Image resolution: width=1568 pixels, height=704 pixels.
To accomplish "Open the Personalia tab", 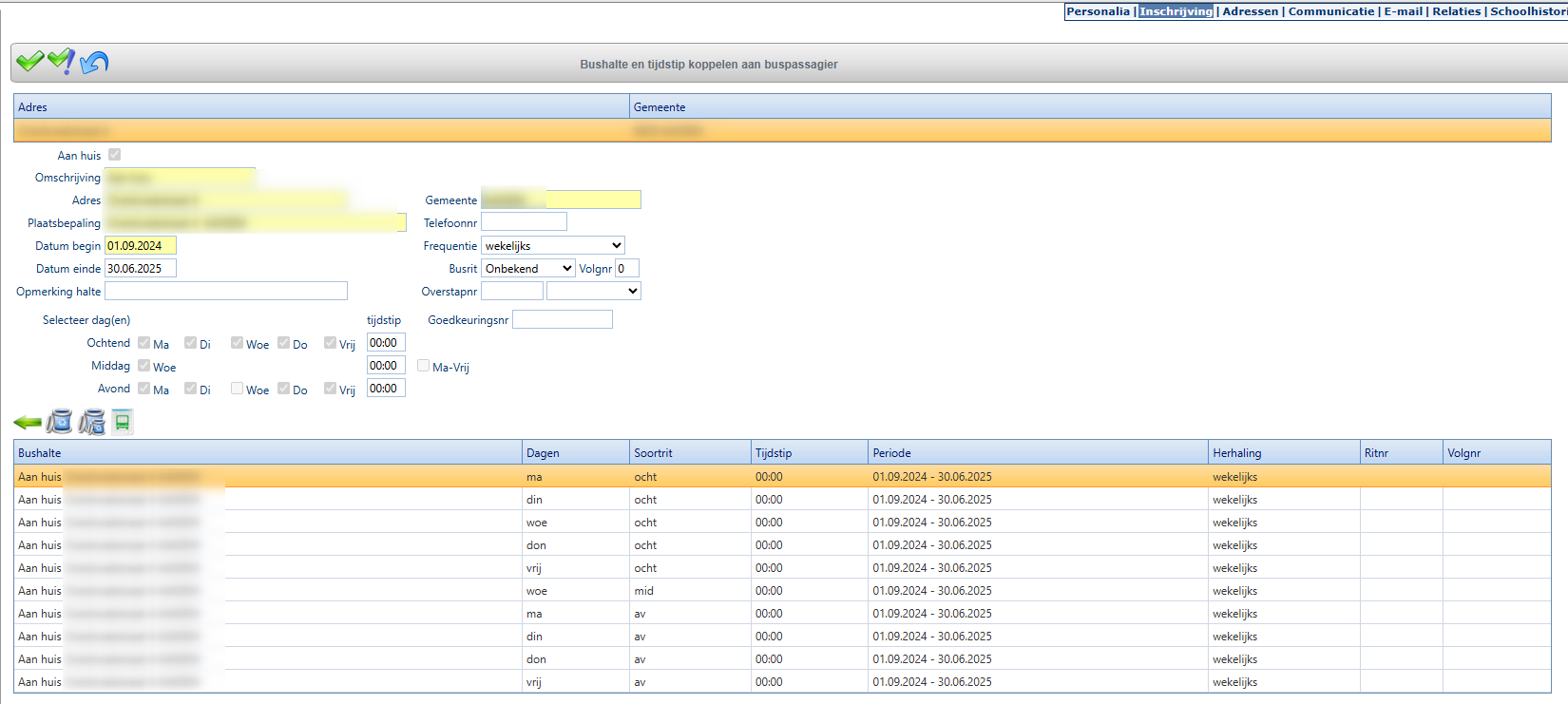I will click(x=1098, y=11).
